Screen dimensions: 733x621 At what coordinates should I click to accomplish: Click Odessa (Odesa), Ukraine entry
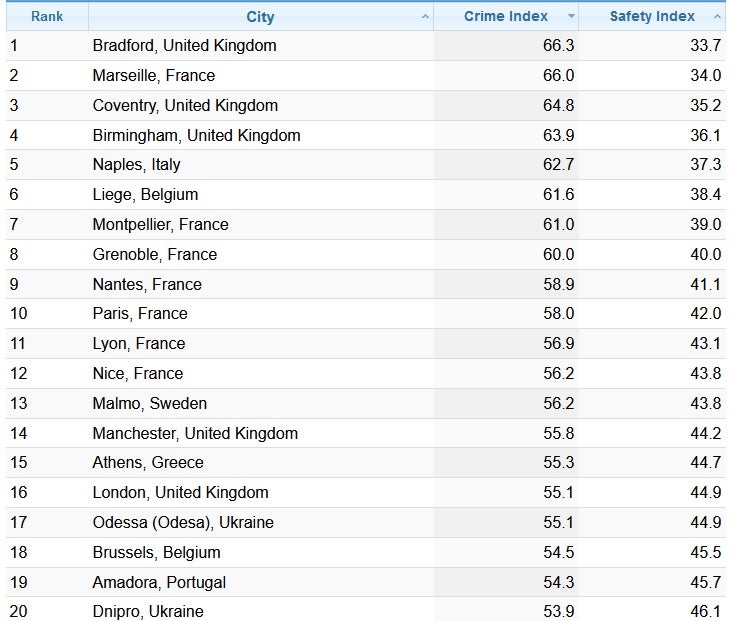pyautogui.click(x=183, y=522)
